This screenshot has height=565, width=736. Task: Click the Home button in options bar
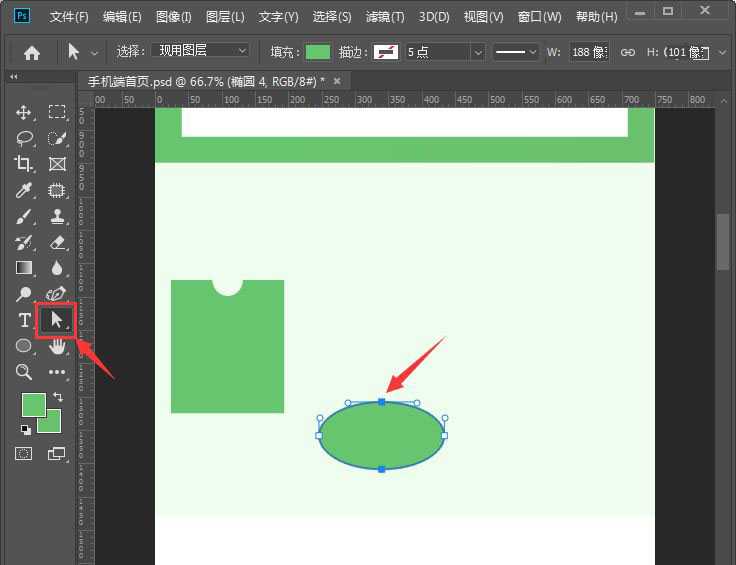tap(32, 52)
